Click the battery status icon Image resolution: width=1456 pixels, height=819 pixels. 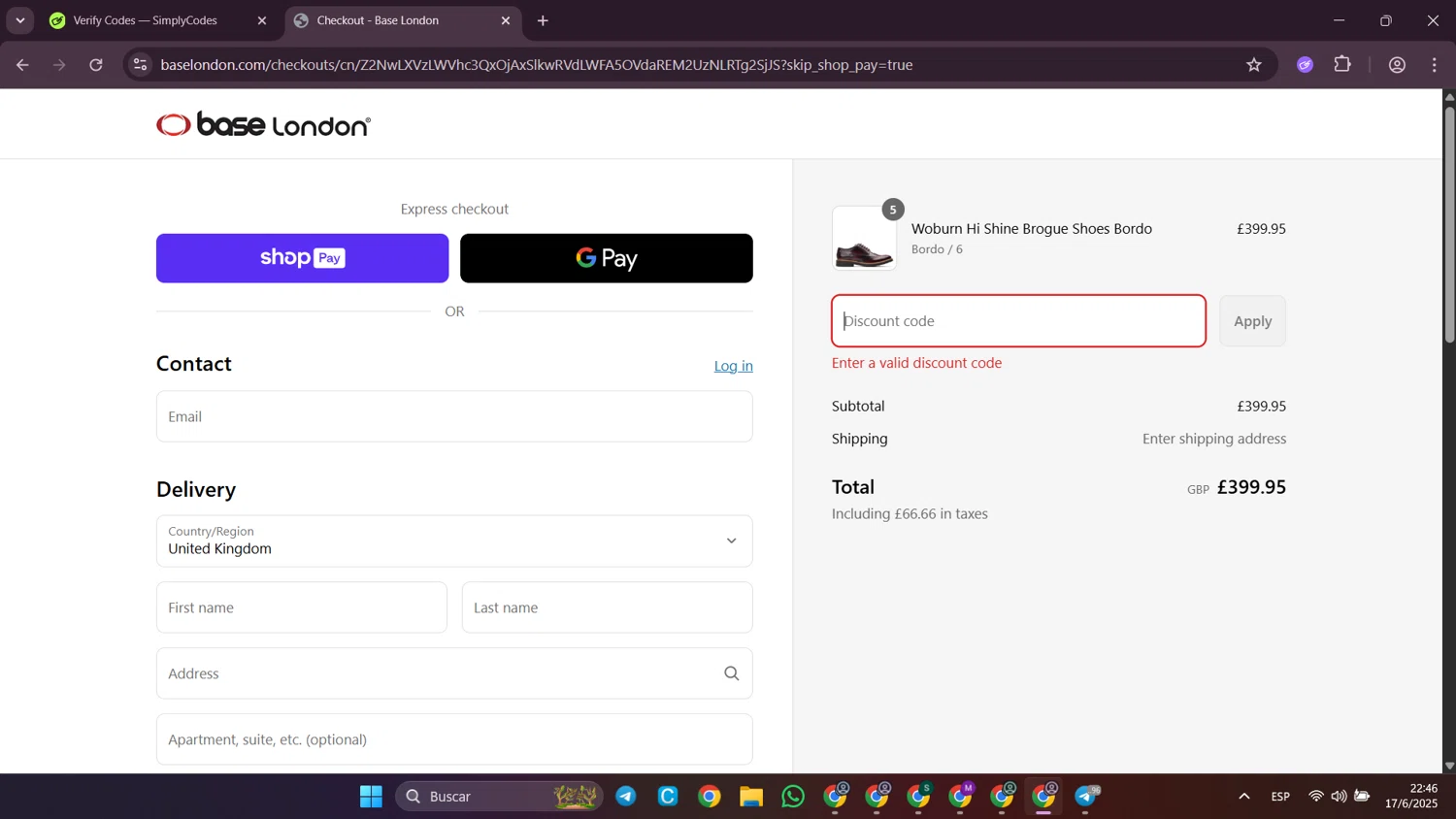(1363, 797)
